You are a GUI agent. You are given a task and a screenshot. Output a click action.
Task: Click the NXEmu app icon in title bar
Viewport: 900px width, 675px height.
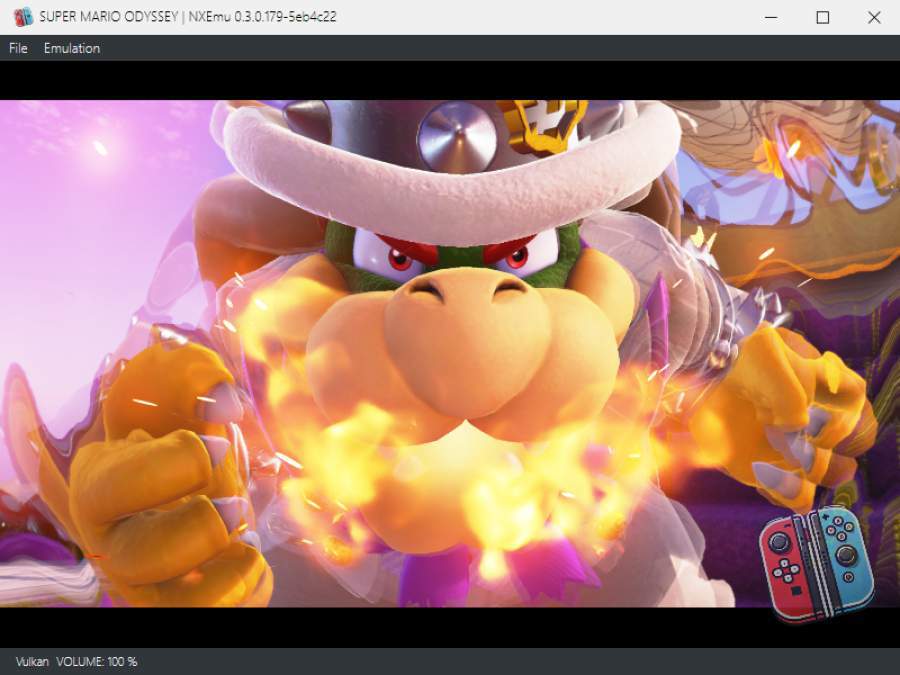(x=23, y=17)
